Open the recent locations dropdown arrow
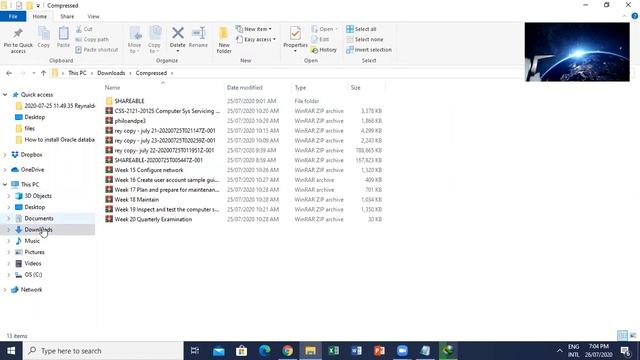The width and height of the screenshot is (640, 360). point(33,73)
